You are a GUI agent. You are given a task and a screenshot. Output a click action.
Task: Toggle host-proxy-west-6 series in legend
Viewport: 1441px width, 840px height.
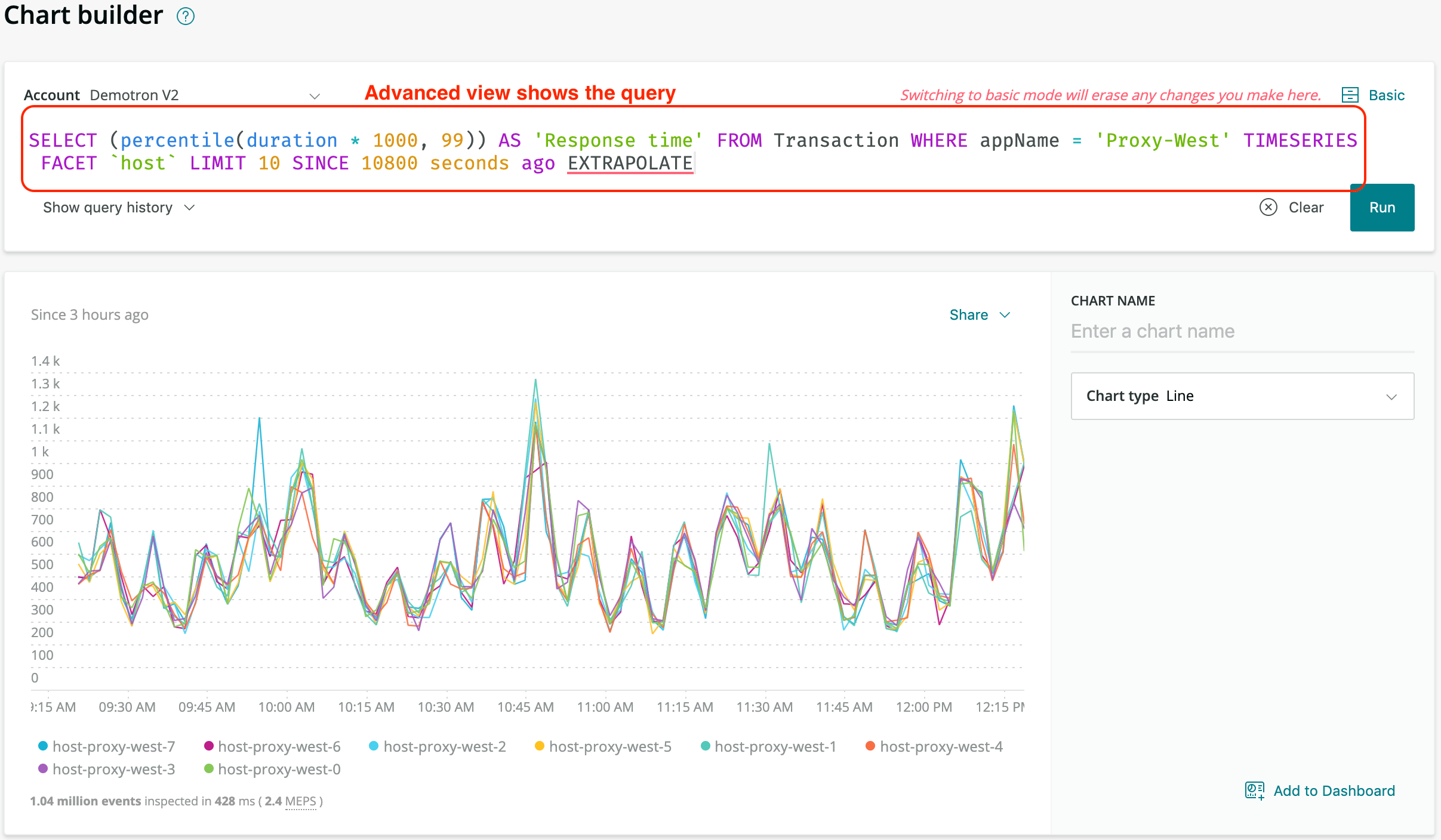click(279, 746)
